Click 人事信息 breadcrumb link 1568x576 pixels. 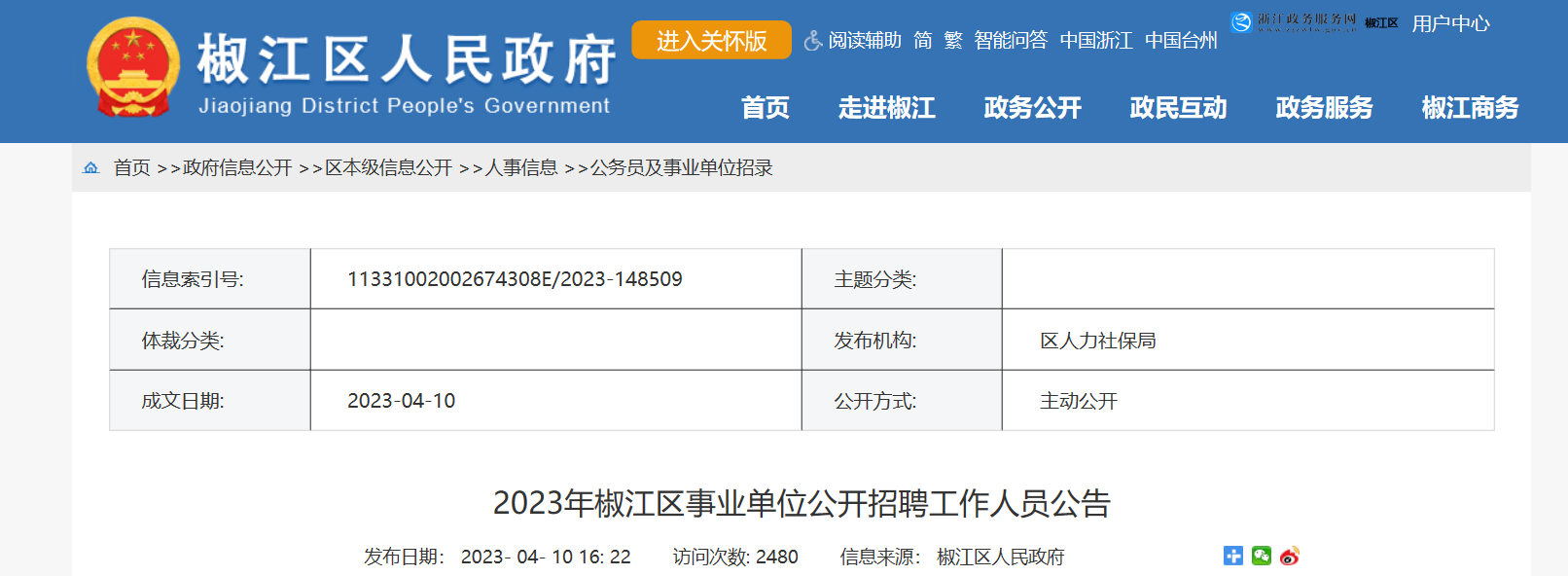[x=521, y=167]
